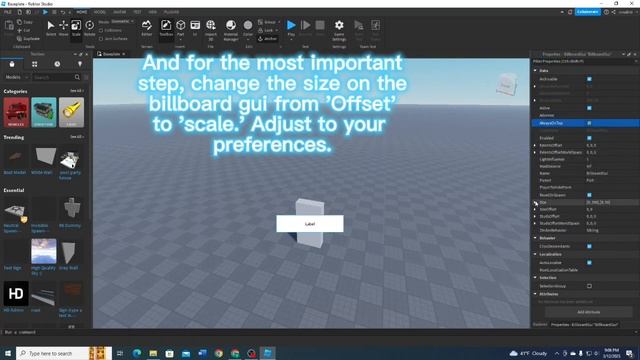Open Windows Start menu
Viewport: 640px width, 360px height.
point(8,353)
